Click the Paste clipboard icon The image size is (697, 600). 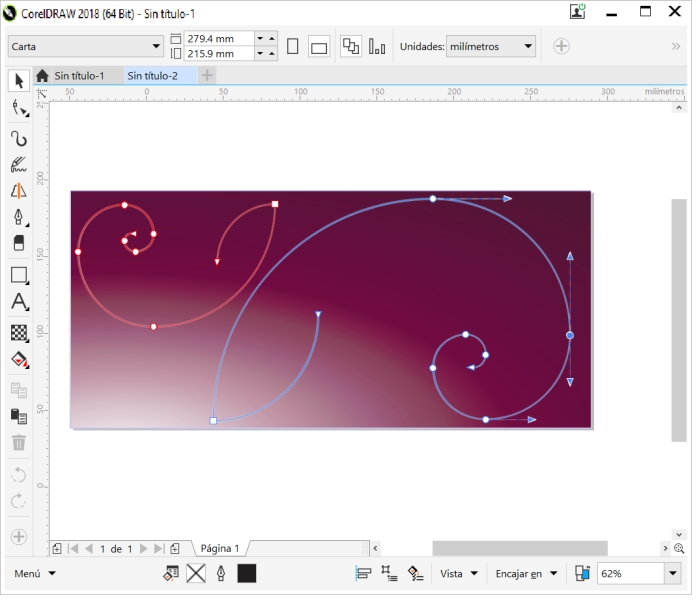pyautogui.click(x=18, y=416)
